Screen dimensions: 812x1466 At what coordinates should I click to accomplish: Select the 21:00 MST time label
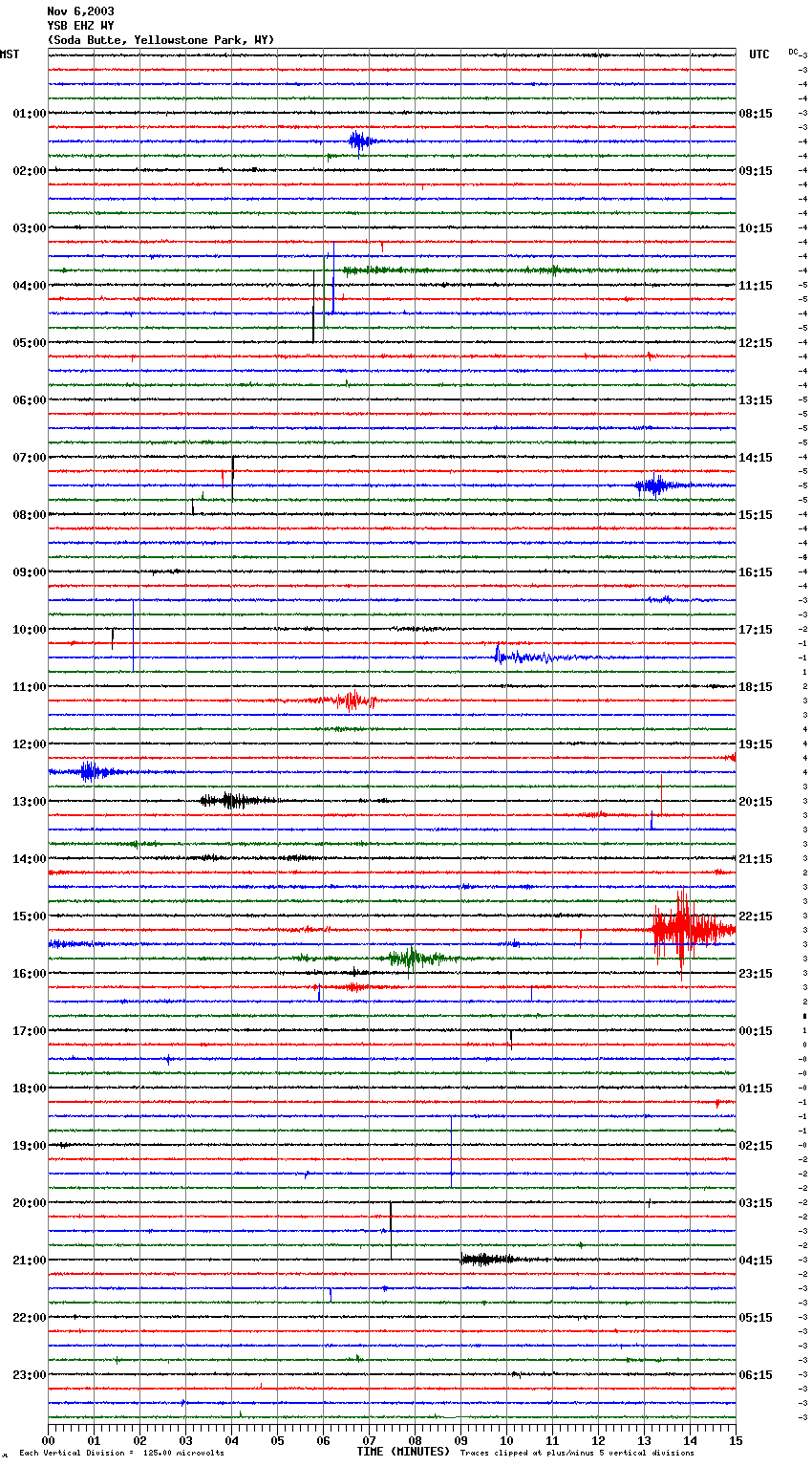[30, 1261]
